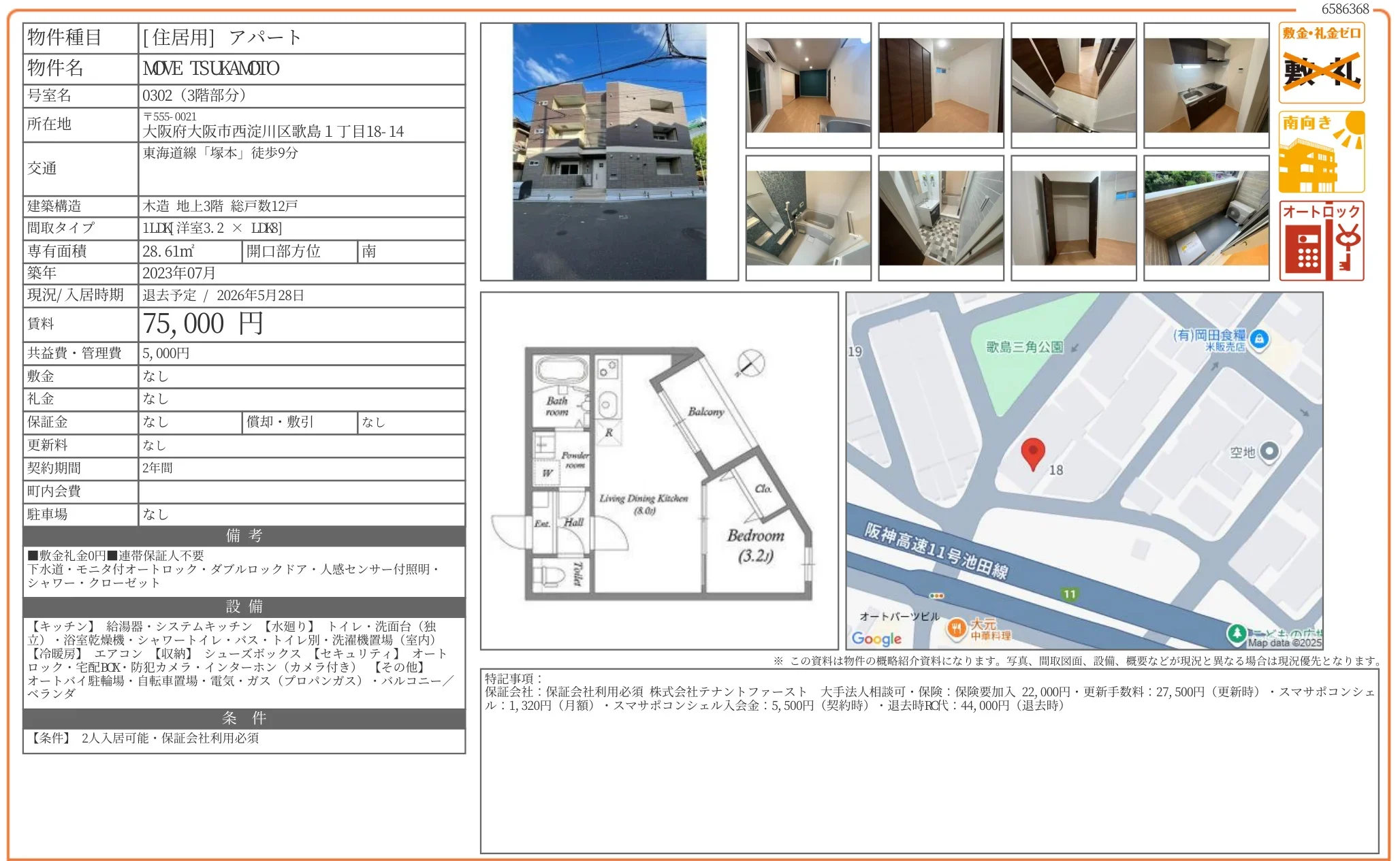Click the Google logo on map
The image size is (1400, 861).
(876, 638)
